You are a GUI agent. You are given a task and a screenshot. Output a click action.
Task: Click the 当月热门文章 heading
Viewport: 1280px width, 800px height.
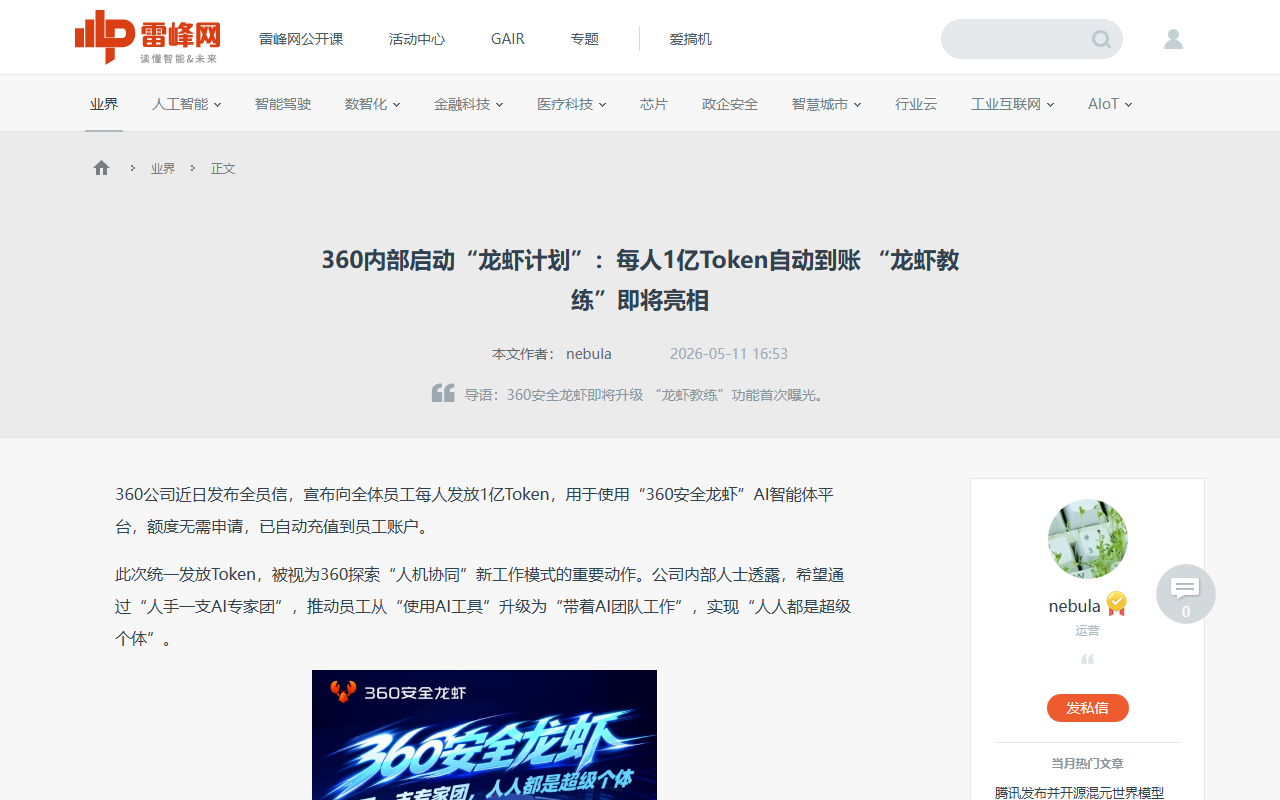[x=1087, y=763]
